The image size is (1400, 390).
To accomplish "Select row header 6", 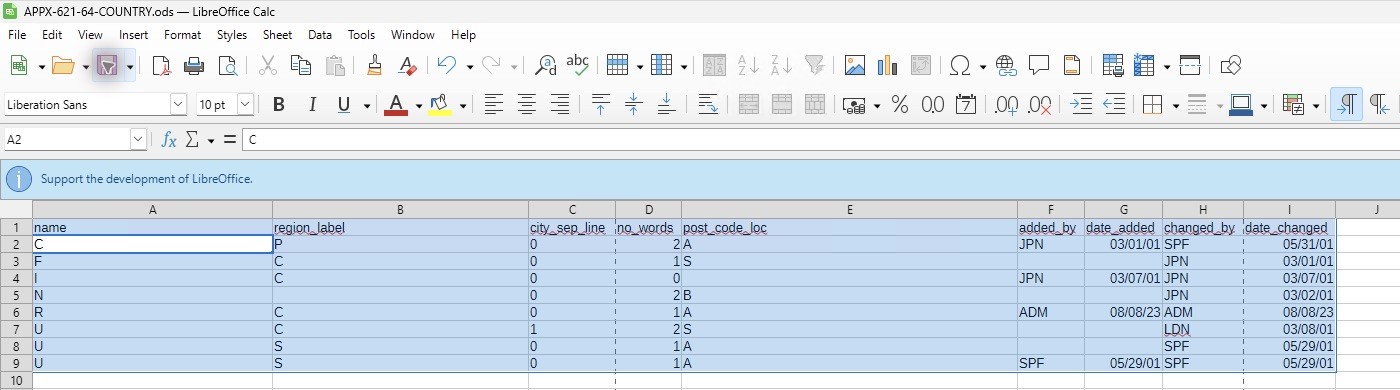I will coord(16,312).
